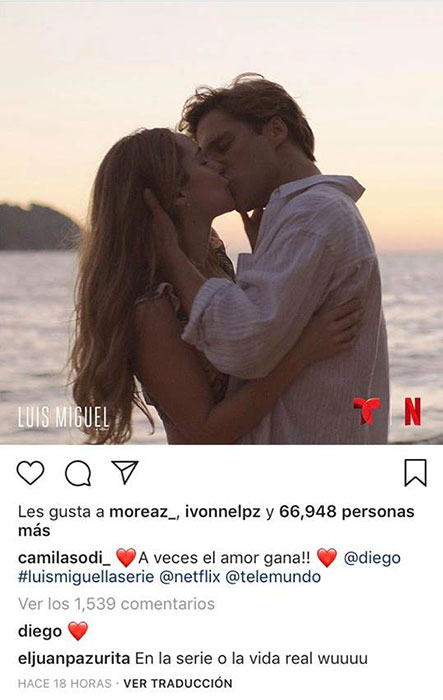Image resolution: width=443 pixels, height=700 pixels.
Task: Open the @telemundo mention
Action: (x=273, y=577)
